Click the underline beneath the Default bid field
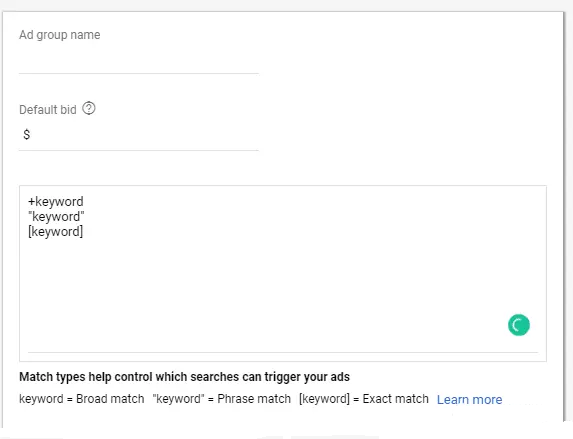This screenshot has height=439, width=573. (139, 150)
